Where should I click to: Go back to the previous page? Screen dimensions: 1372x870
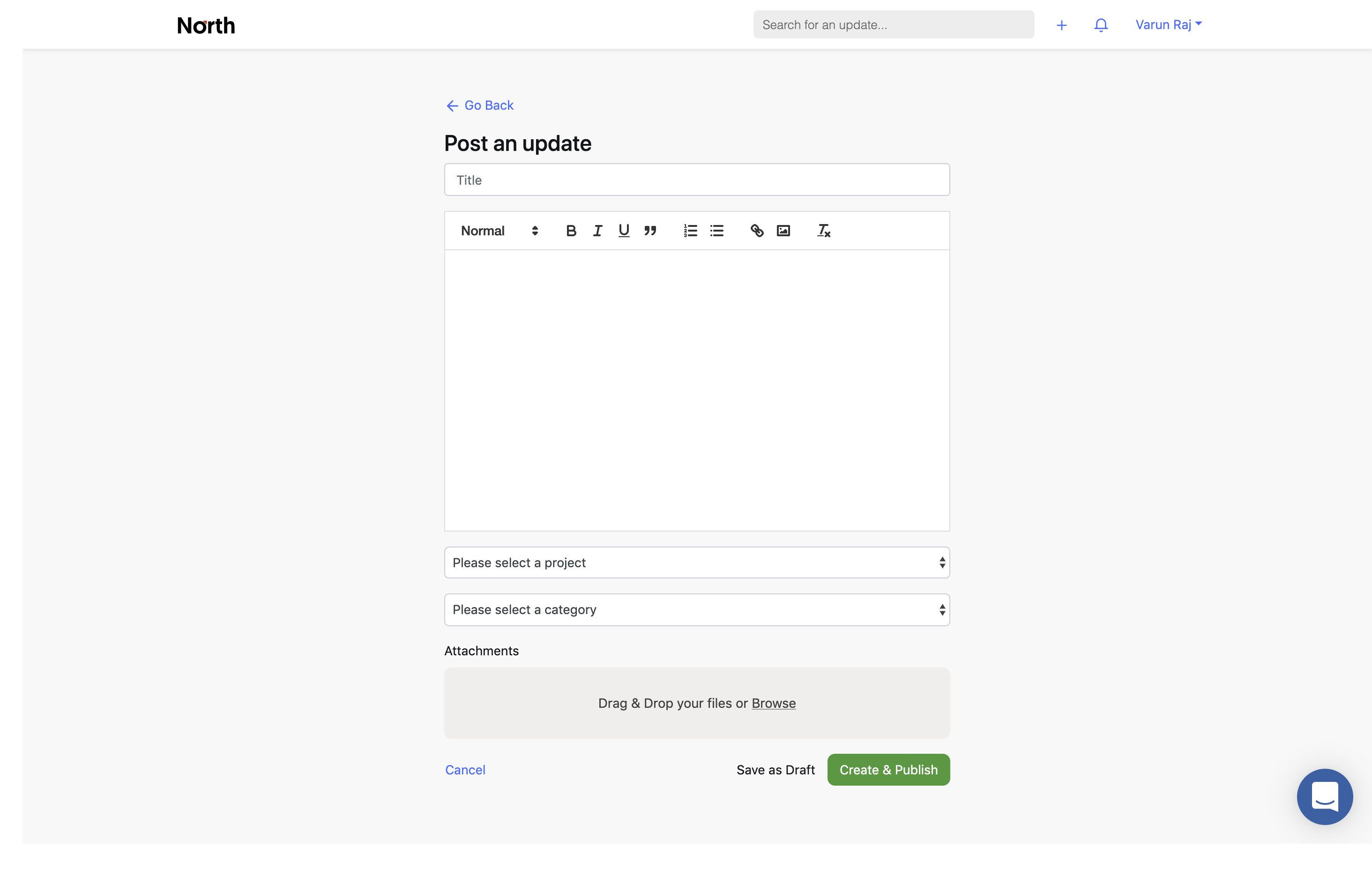[x=479, y=105]
